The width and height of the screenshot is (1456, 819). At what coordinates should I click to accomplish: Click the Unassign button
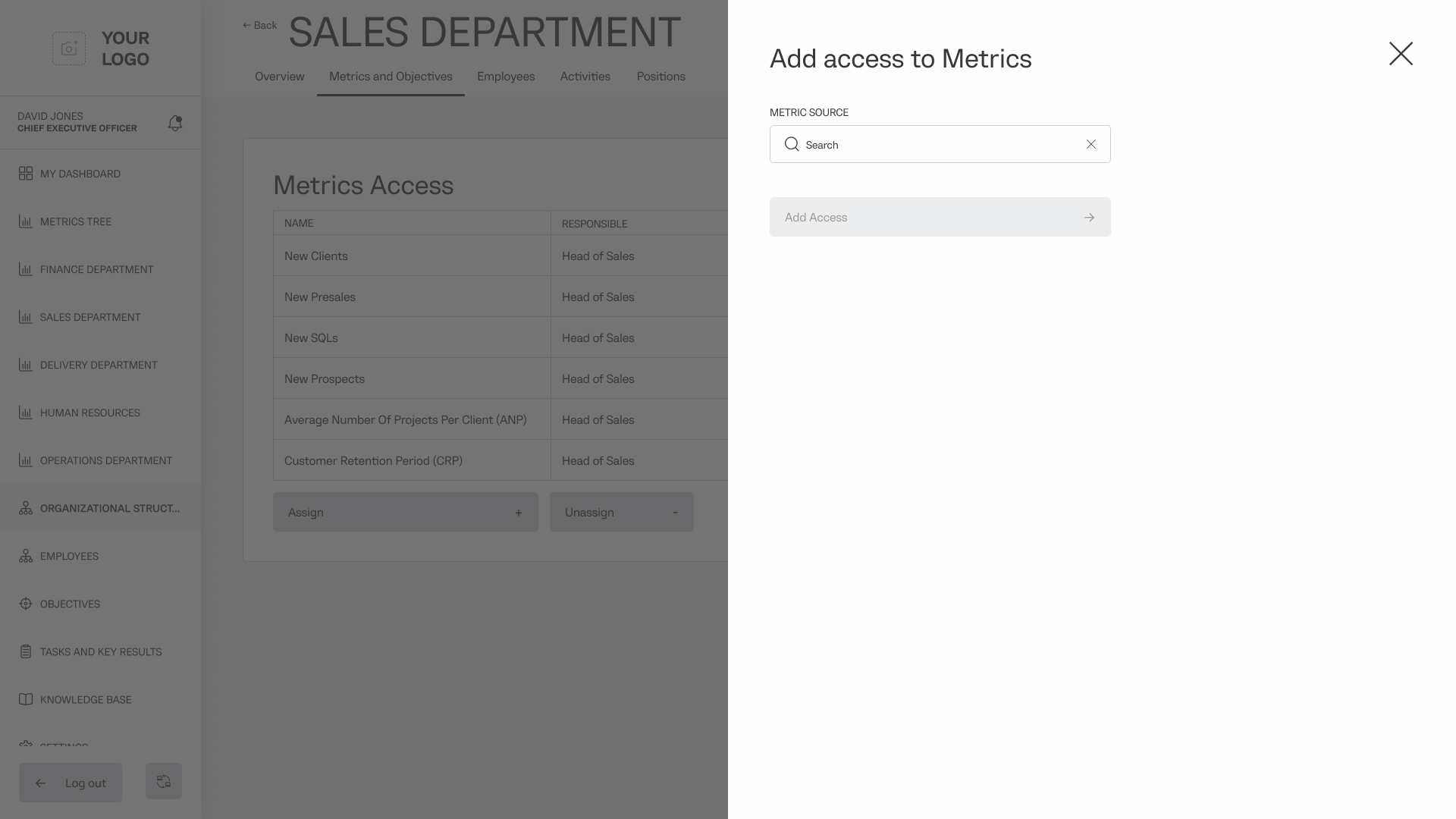coord(621,512)
